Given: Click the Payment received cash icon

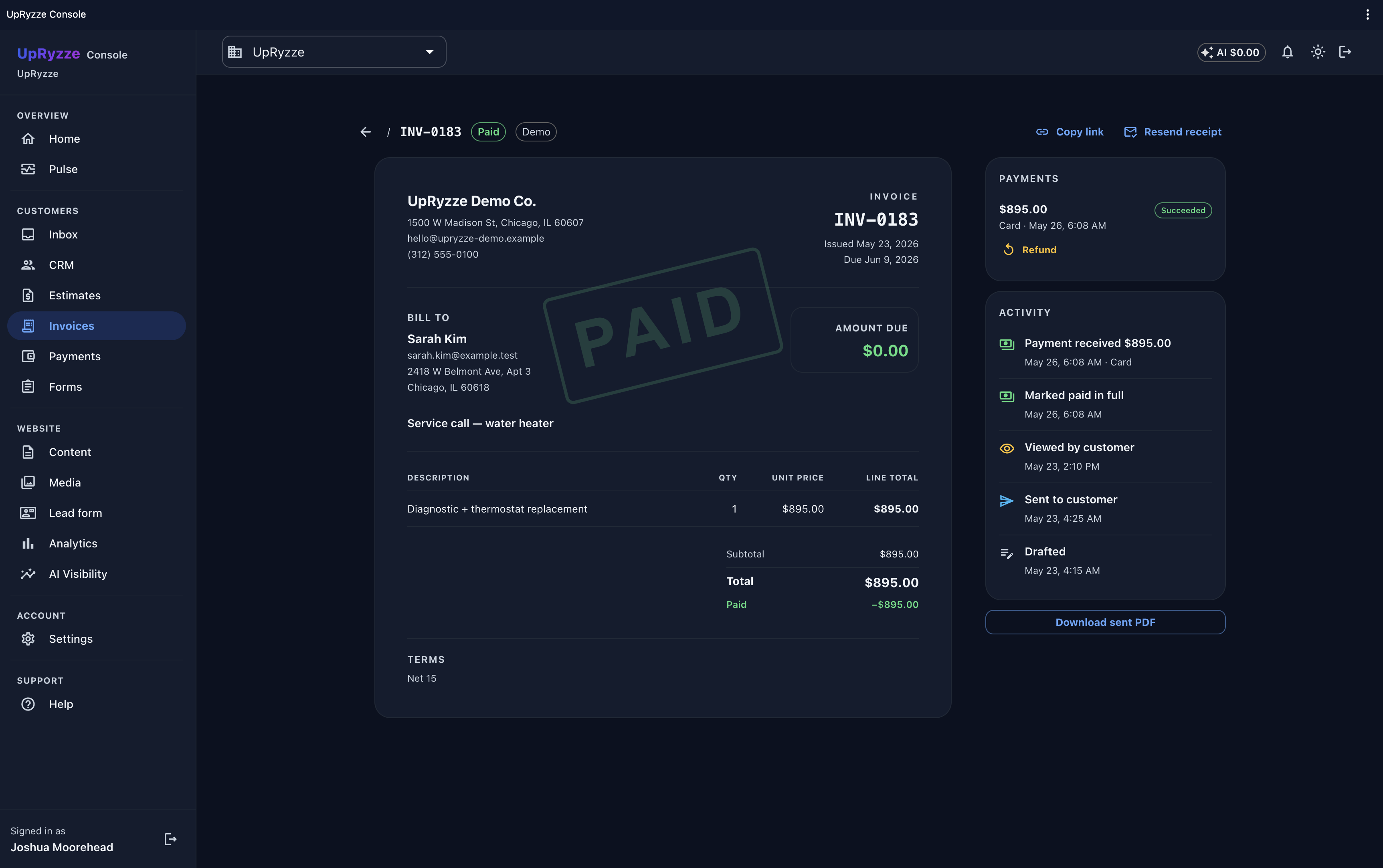Looking at the screenshot, I should 1007,344.
